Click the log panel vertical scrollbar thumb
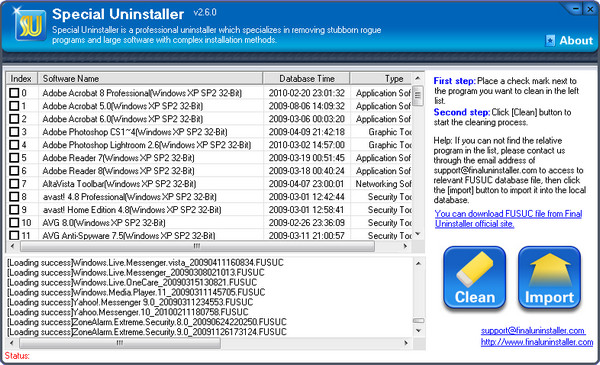Screen dimensions: 600x365 pyautogui.click(x=419, y=321)
